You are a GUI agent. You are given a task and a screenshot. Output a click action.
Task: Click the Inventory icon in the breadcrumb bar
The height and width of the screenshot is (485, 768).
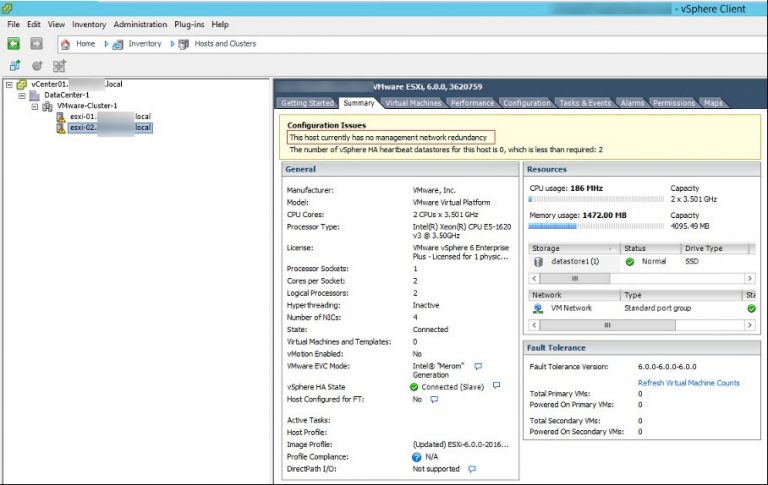tap(117, 44)
